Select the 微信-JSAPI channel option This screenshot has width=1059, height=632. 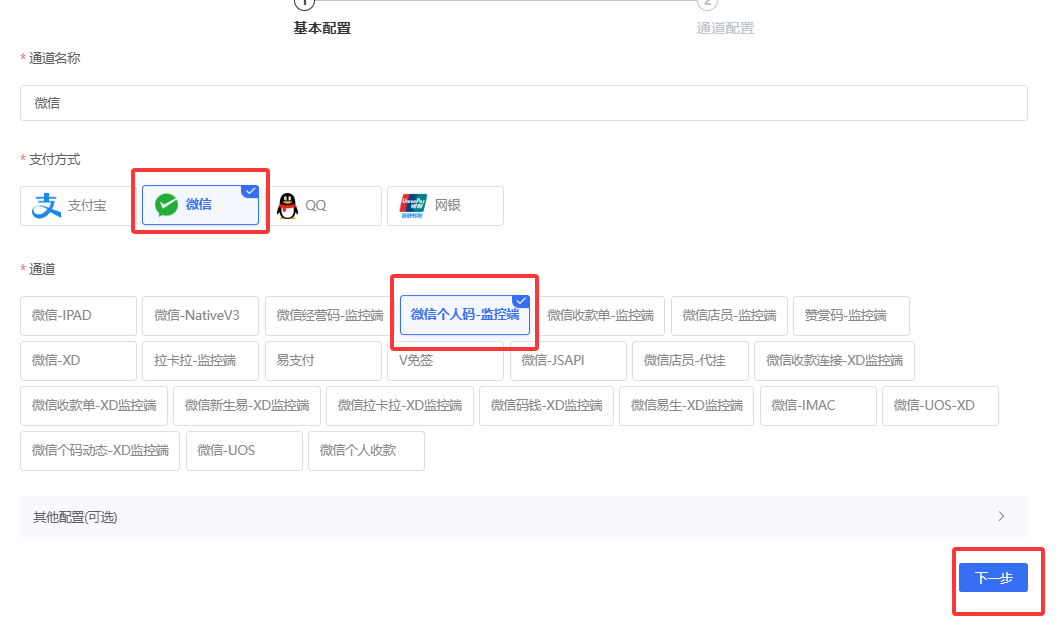click(x=568, y=360)
